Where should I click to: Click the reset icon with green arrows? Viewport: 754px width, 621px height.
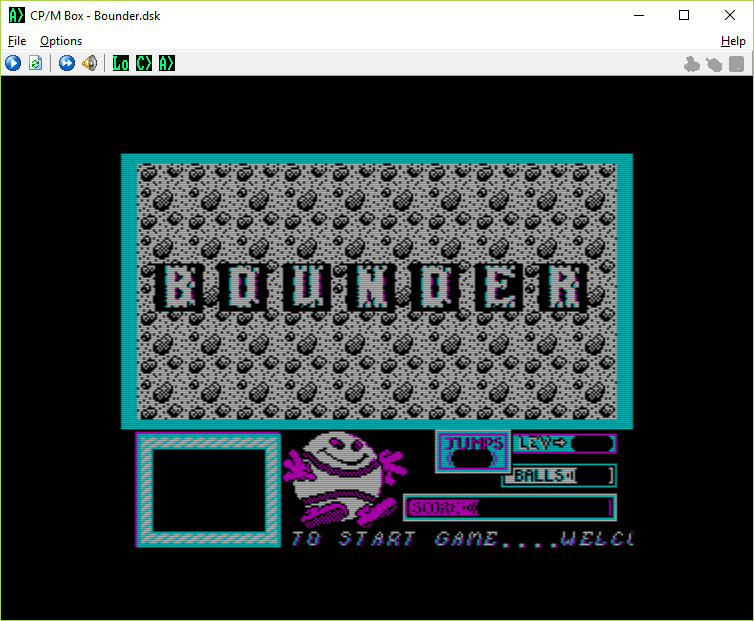tap(36, 63)
